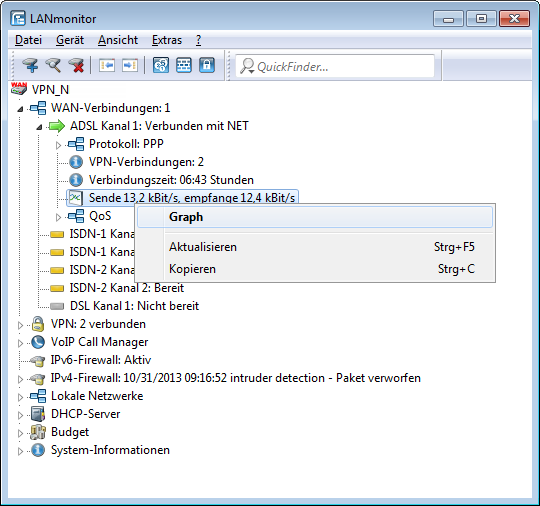Select 'WAN-Verbindungen: 1' text
This screenshot has height=506, width=540.
(x=111, y=108)
